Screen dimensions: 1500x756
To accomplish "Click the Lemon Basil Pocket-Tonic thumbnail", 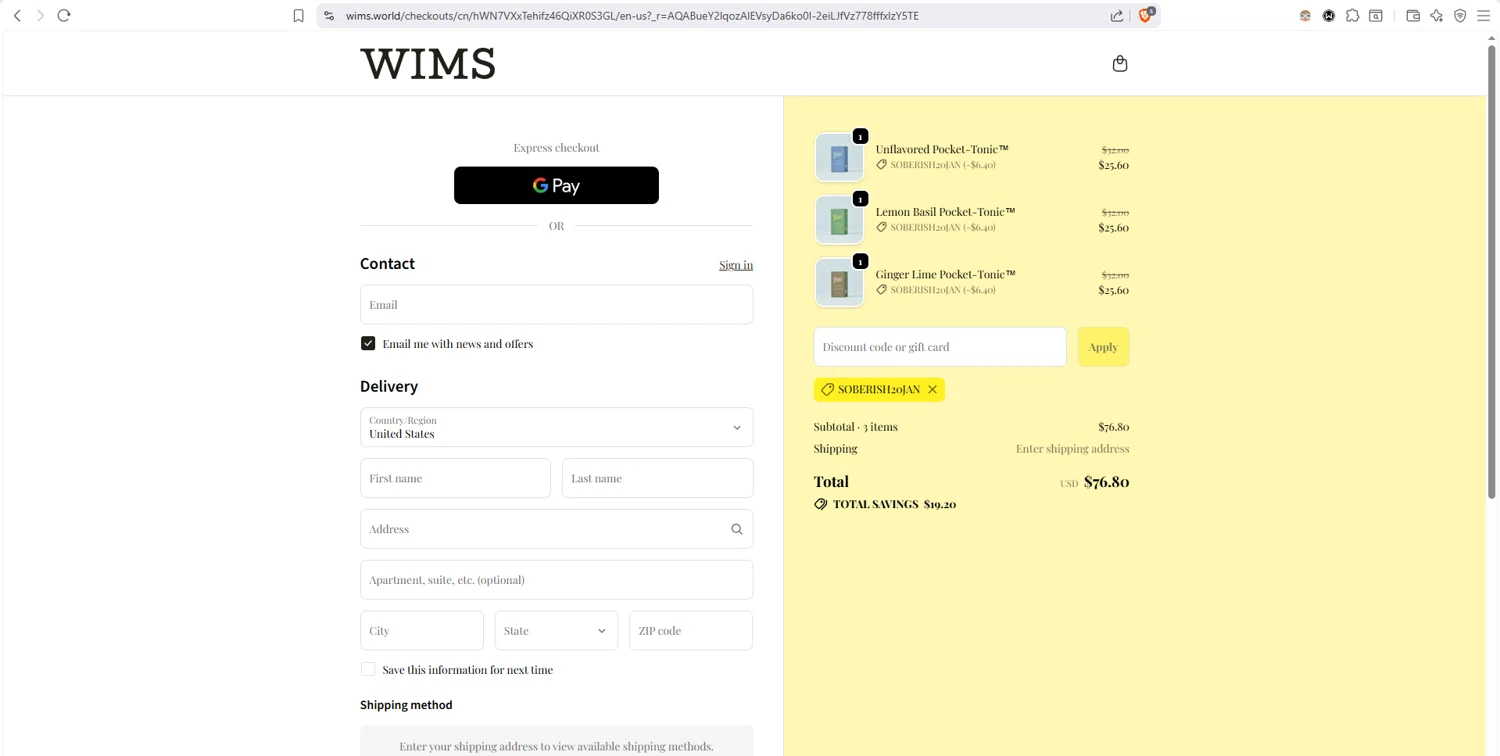I will pyautogui.click(x=839, y=220).
